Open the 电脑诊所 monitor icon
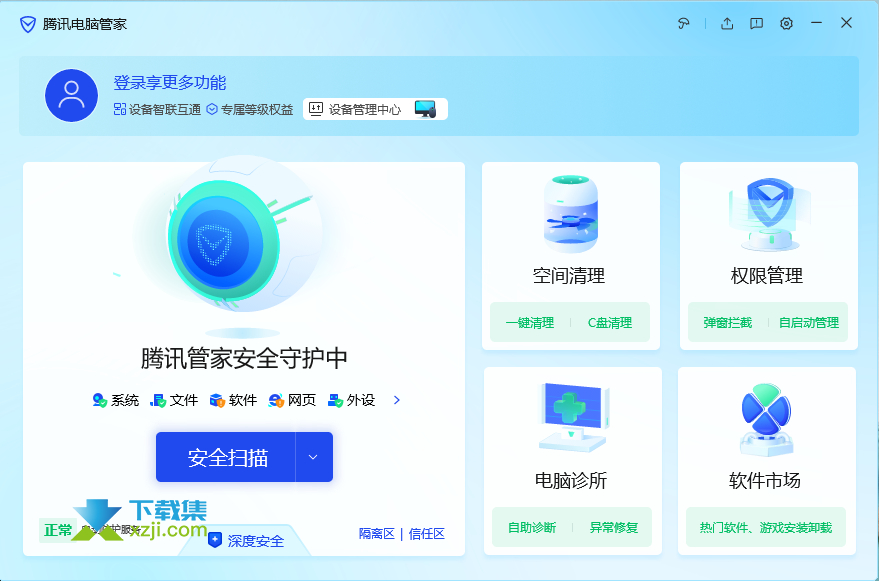The width and height of the screenshot is (879, 581). tap(571, 417)
